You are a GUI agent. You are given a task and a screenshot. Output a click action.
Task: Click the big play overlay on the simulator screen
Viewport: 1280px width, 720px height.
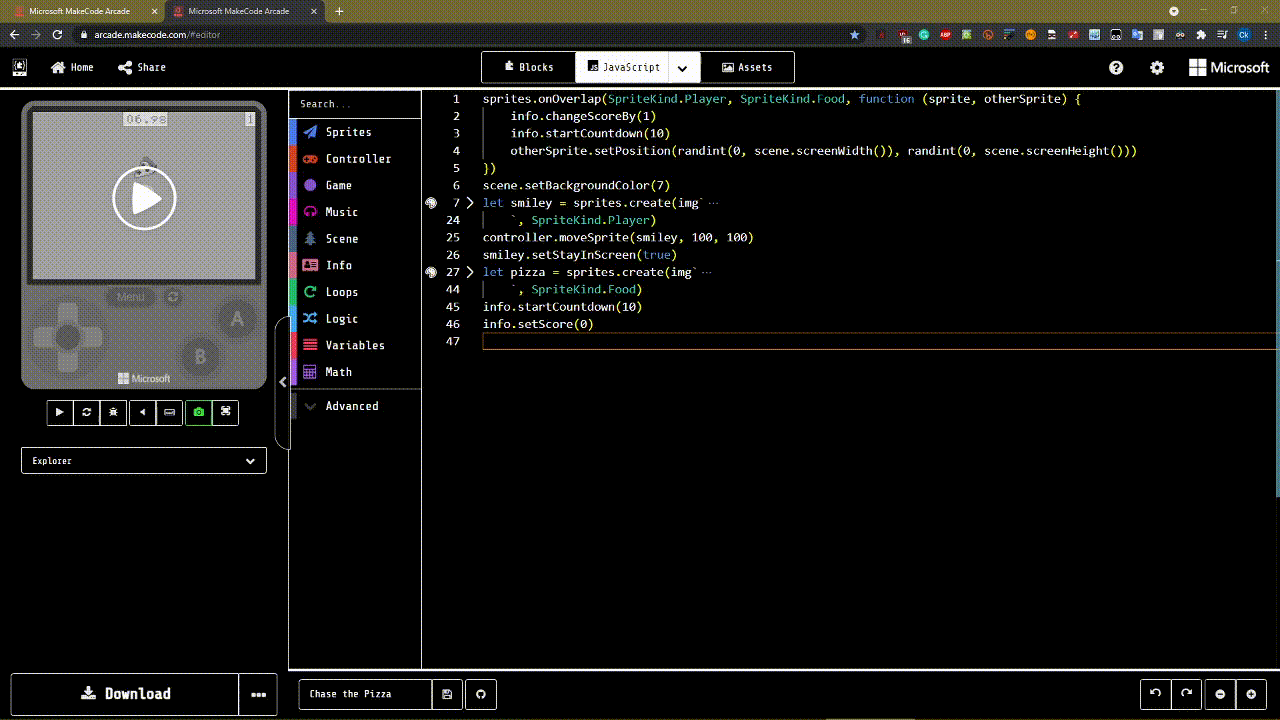click(144, 198)
